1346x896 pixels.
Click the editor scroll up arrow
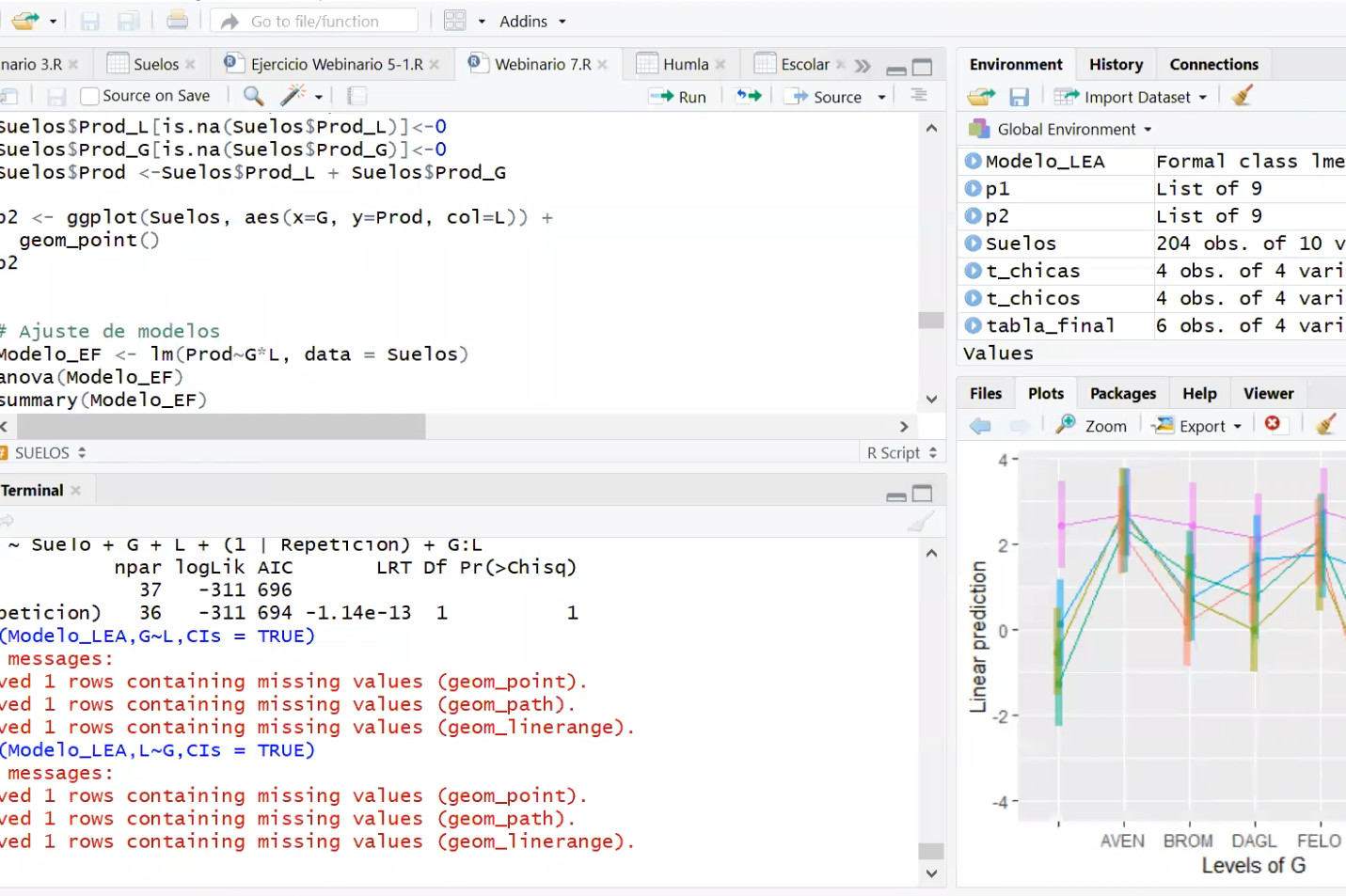[x=931, y=128]
